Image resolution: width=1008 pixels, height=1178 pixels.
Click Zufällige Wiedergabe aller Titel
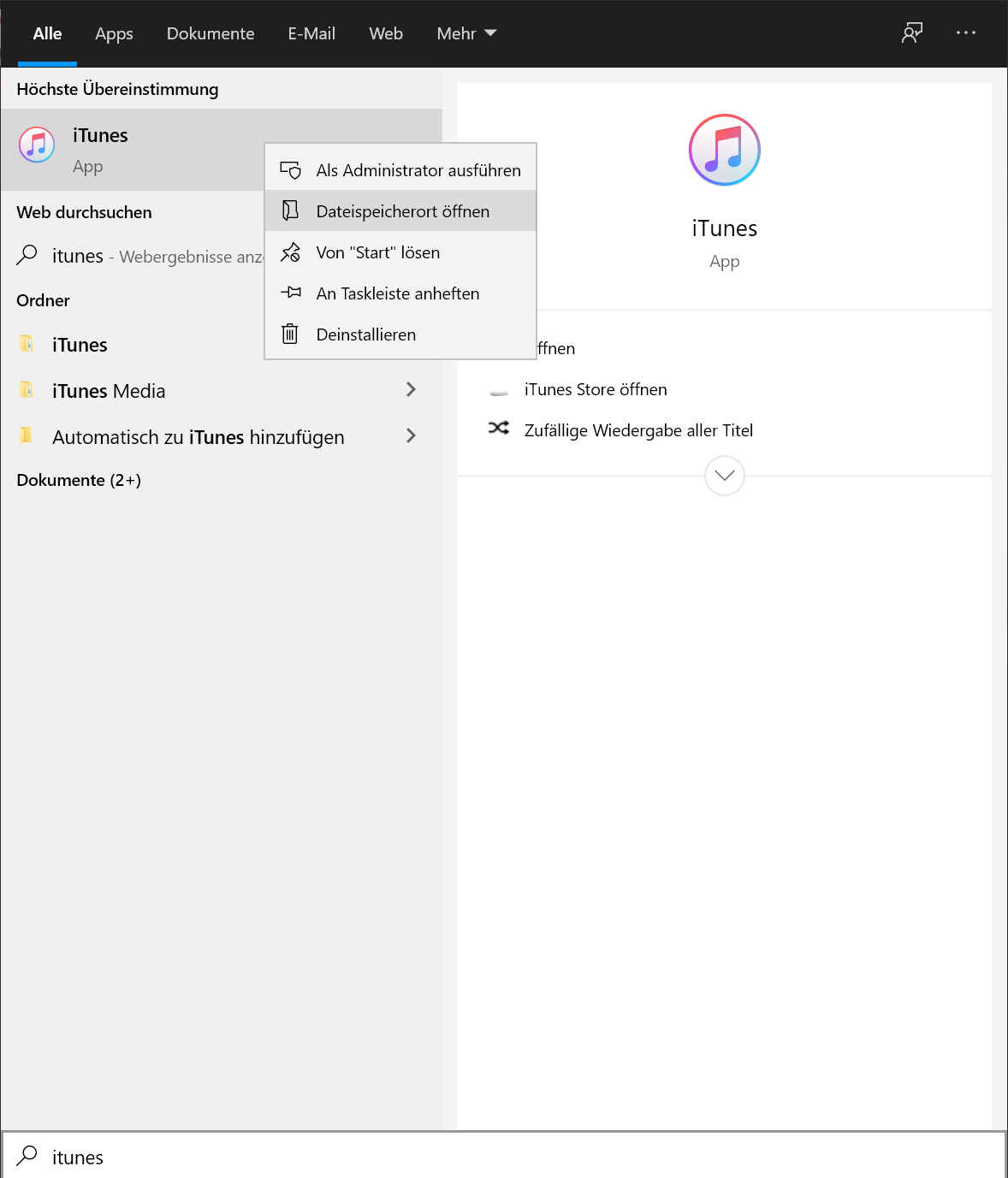point(638,430)
